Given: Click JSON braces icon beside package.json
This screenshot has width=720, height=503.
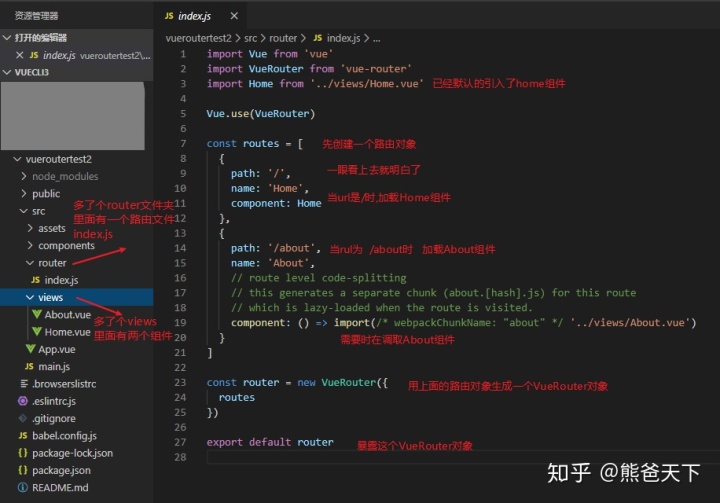Looking at the screenshot, I should (x=22, y=470).
